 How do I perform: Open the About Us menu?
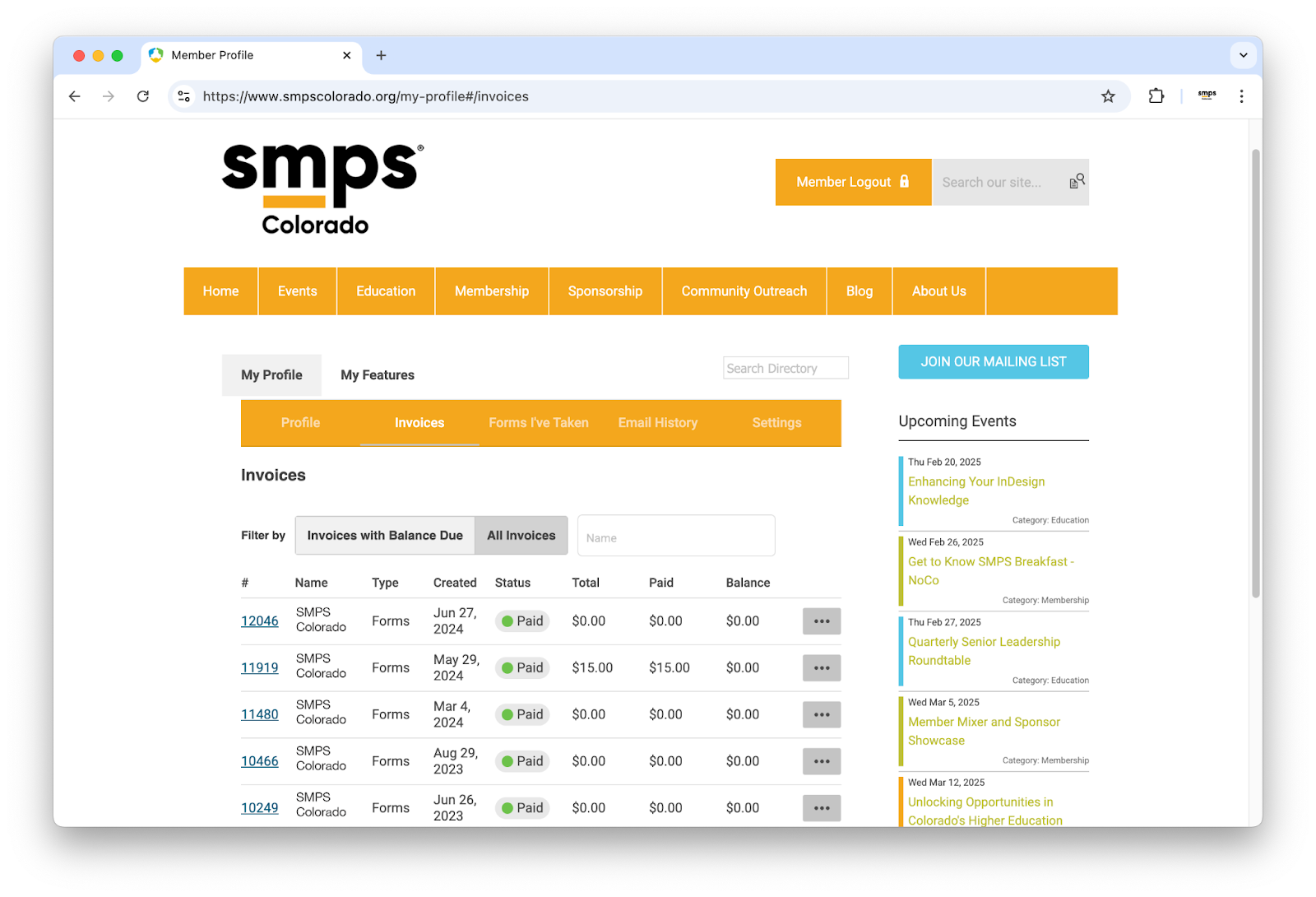[939, 291]
